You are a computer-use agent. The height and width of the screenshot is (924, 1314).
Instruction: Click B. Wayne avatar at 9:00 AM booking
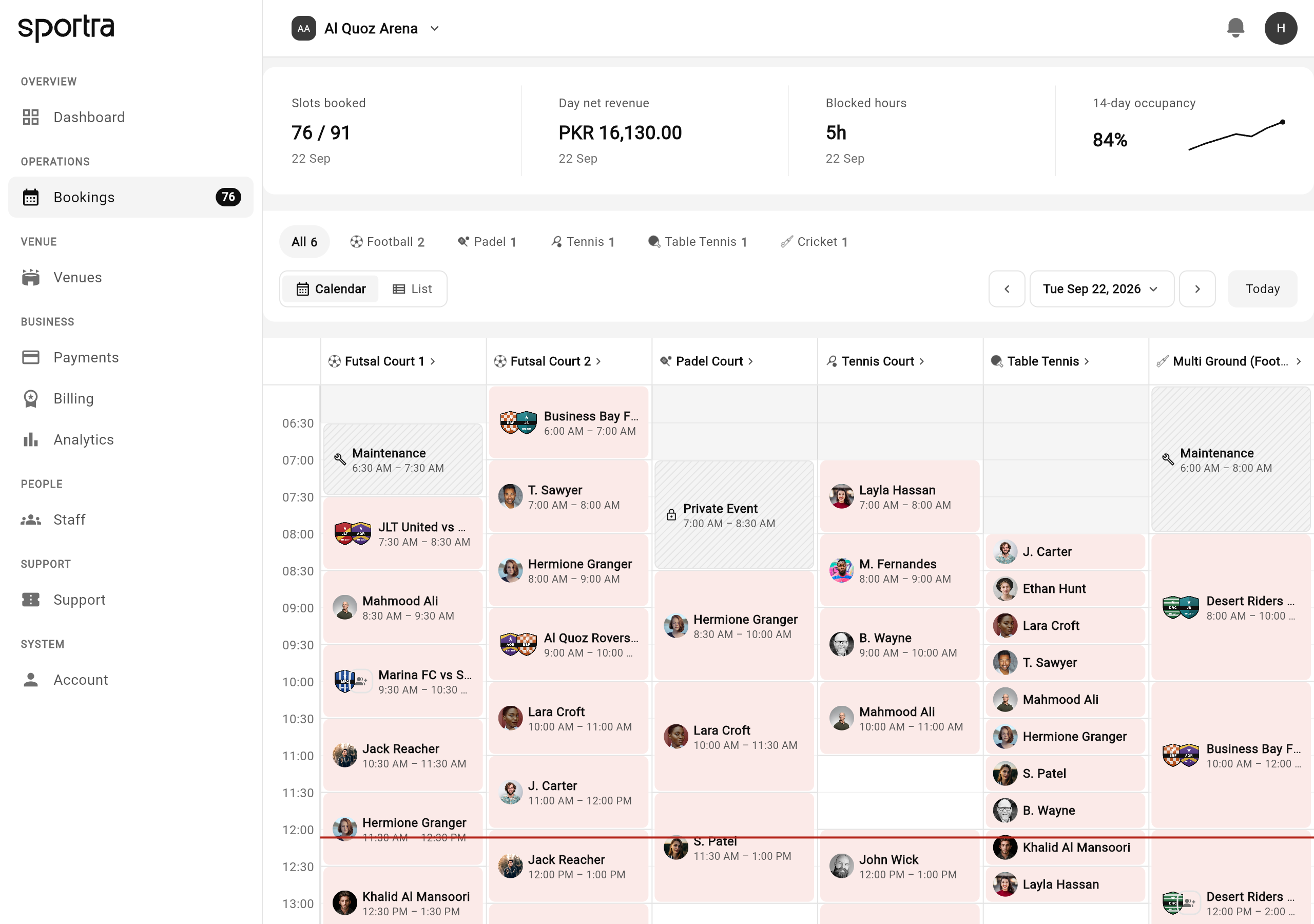tap(841, 644)
